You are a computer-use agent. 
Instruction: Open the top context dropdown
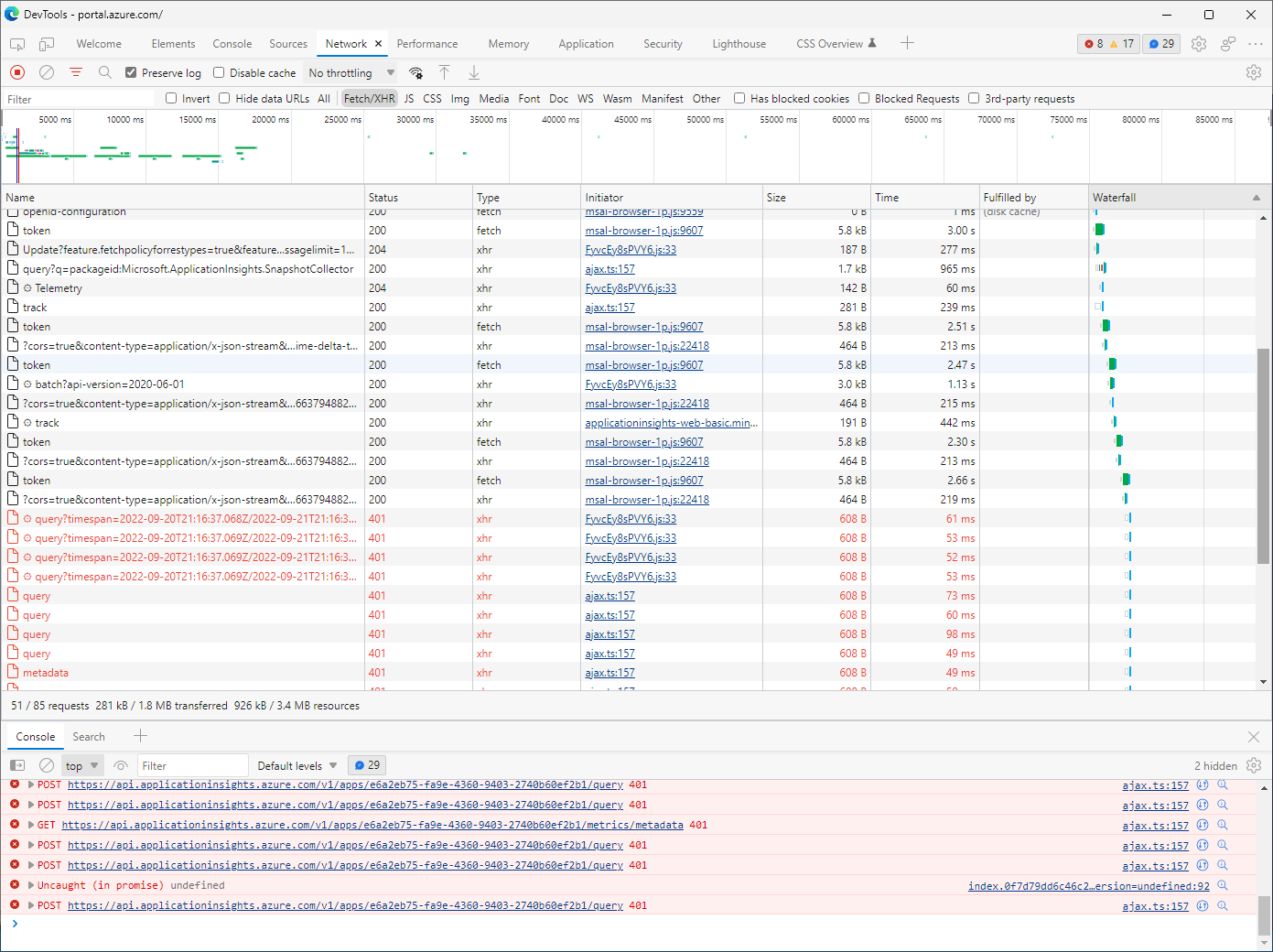(x=81, y=765)
